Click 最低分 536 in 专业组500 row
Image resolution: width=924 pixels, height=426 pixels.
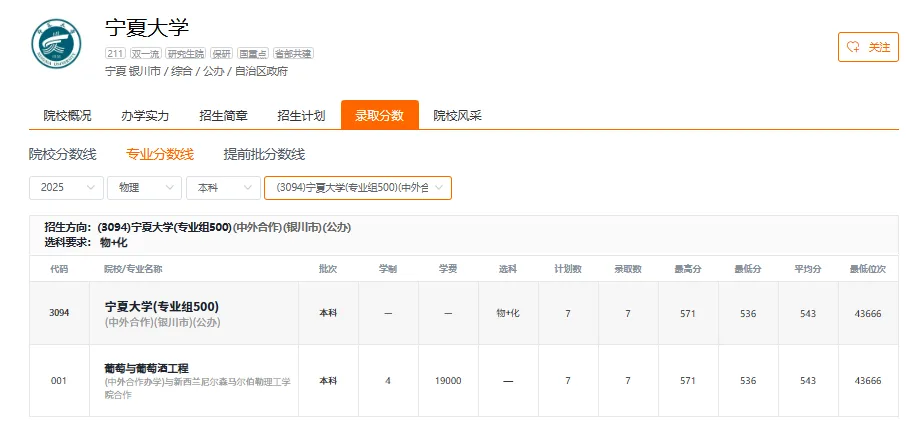pyautogui.click(x=748, y=313)
